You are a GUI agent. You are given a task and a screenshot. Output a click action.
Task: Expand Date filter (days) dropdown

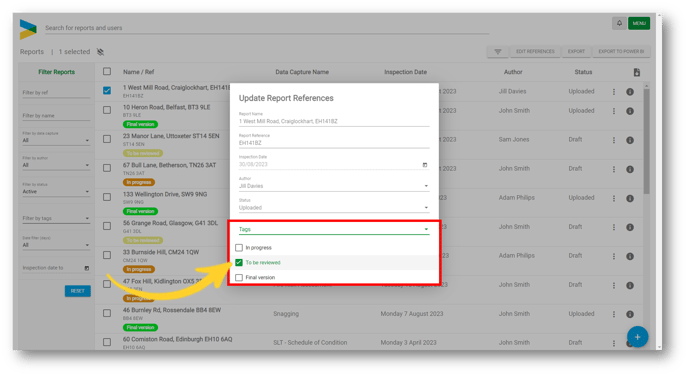(56, 243)
